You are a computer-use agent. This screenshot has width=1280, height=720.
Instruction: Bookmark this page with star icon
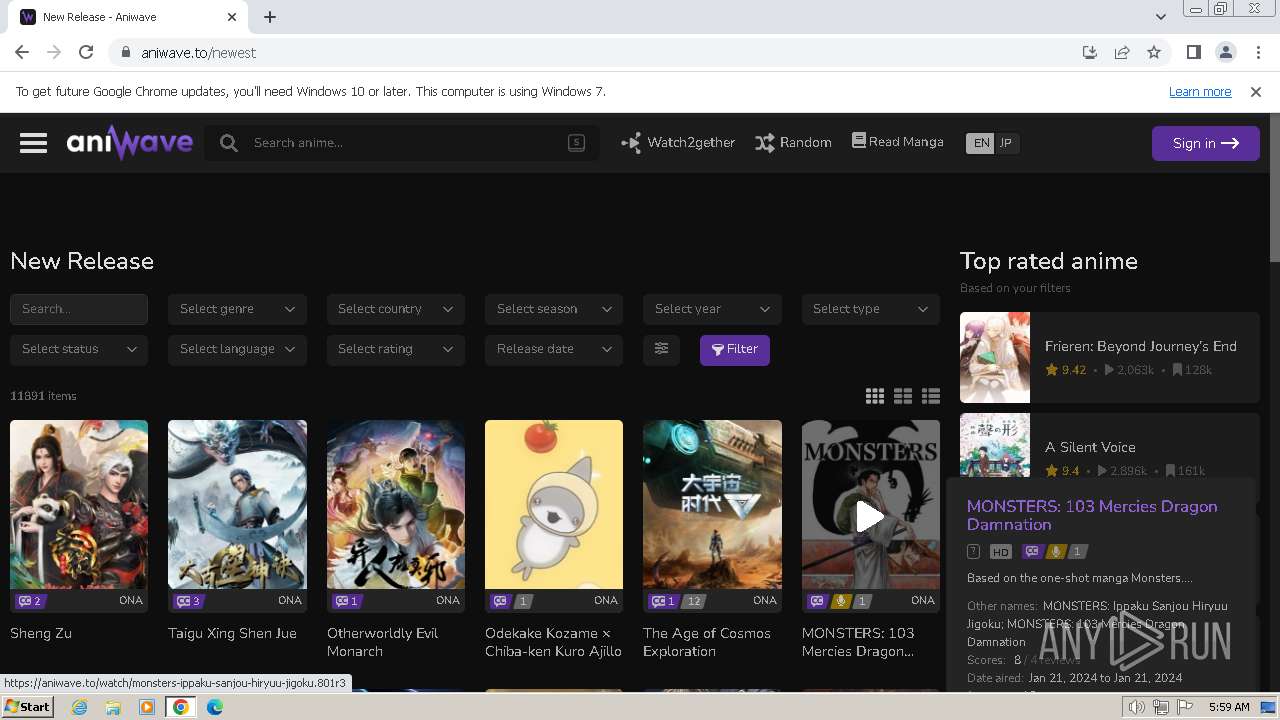[1154, 52]
